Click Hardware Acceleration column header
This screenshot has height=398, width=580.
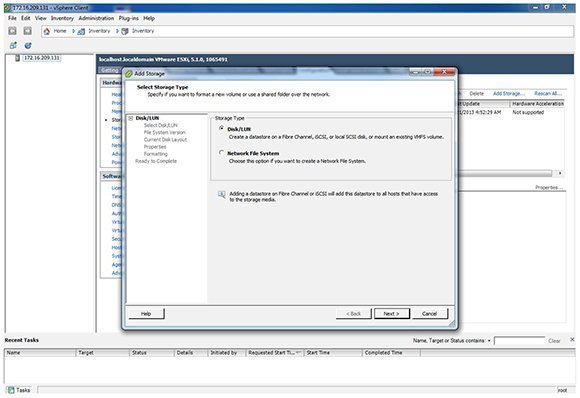pyautogui.click(x=538, y=104)
